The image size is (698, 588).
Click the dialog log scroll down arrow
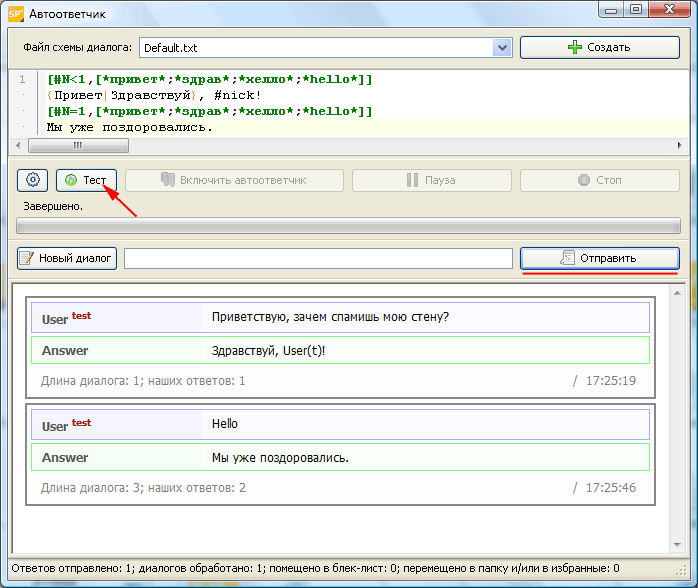tap(677, 545)
